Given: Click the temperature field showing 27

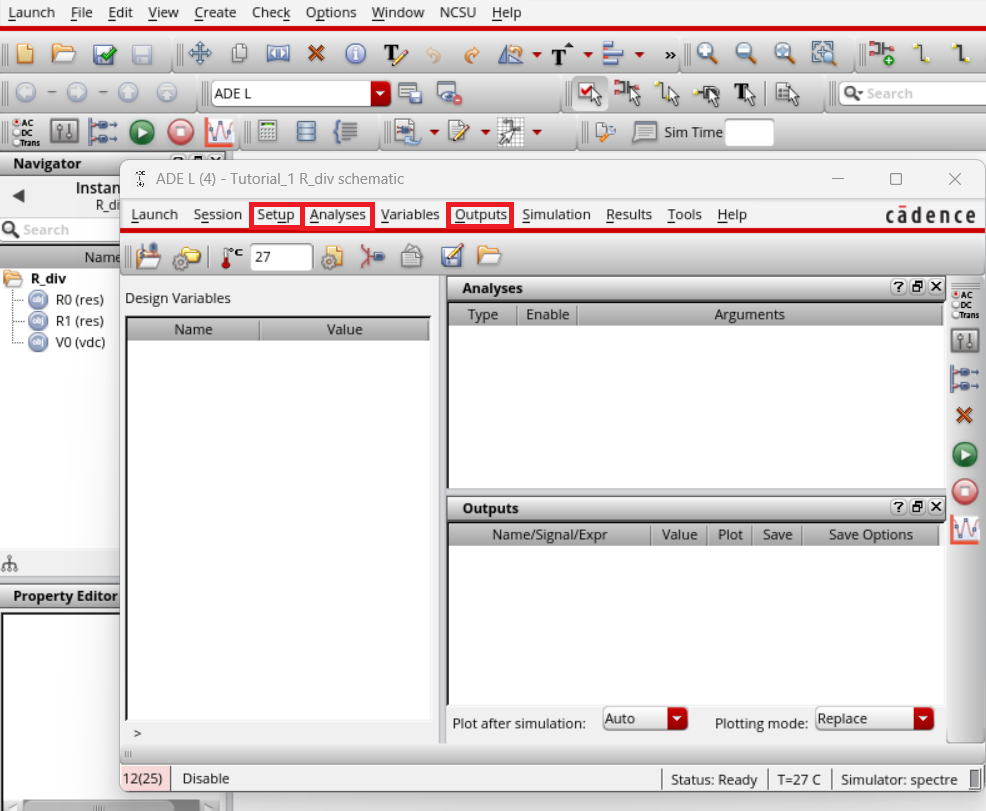Looking at the screenshot, I should click(x=281, y=257).
